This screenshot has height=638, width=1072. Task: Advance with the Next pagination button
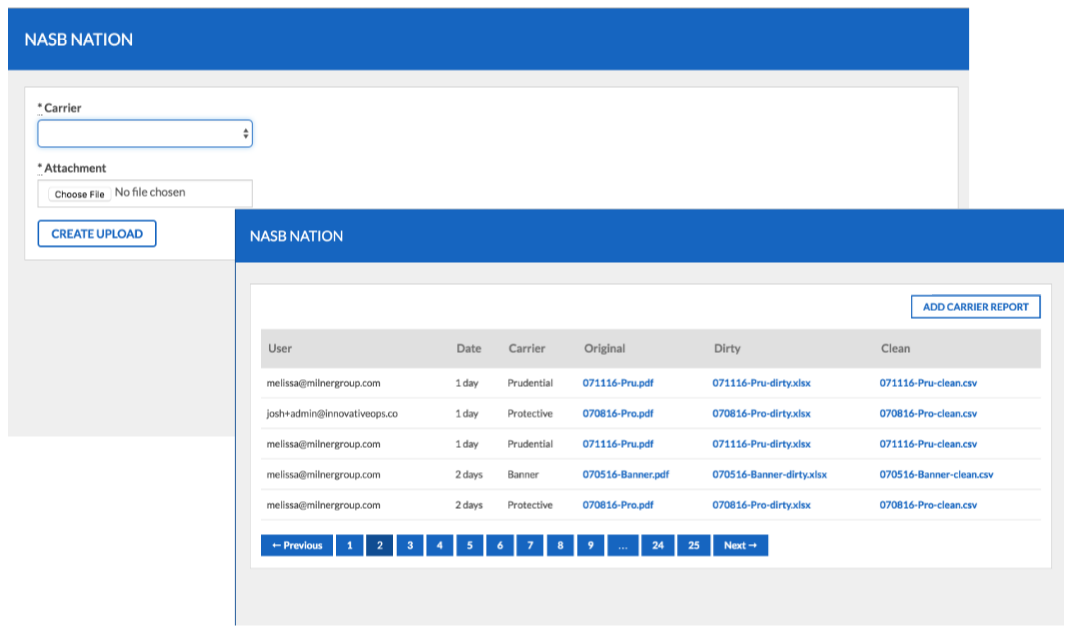point(740,545)
